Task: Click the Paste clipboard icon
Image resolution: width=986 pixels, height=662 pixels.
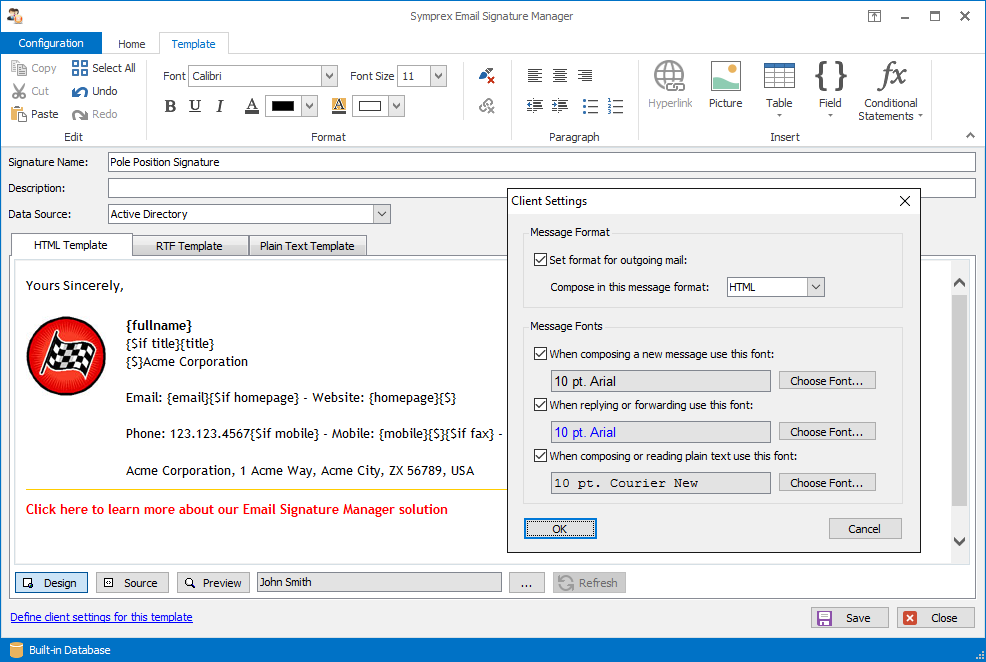Action: (x=19, y=114)
